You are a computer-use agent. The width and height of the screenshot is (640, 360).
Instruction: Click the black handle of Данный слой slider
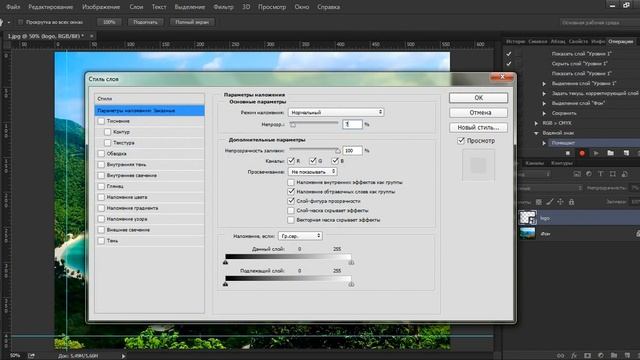225,262
